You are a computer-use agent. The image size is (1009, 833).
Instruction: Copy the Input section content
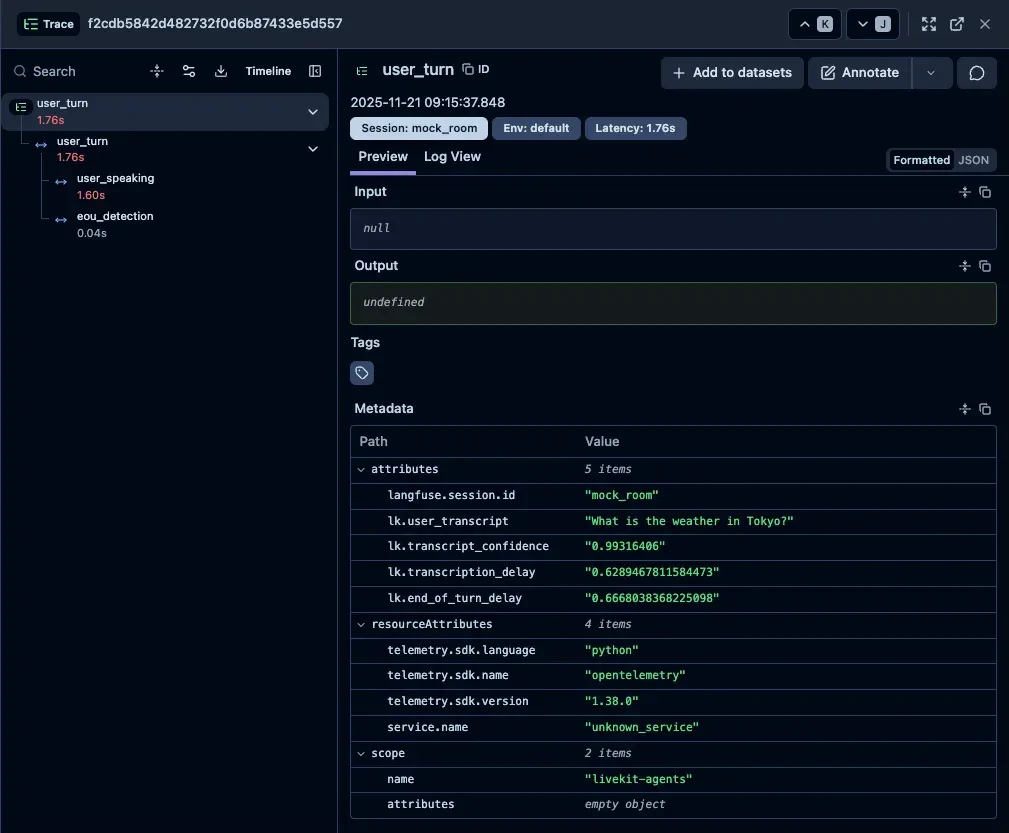(x=985, y=192)
